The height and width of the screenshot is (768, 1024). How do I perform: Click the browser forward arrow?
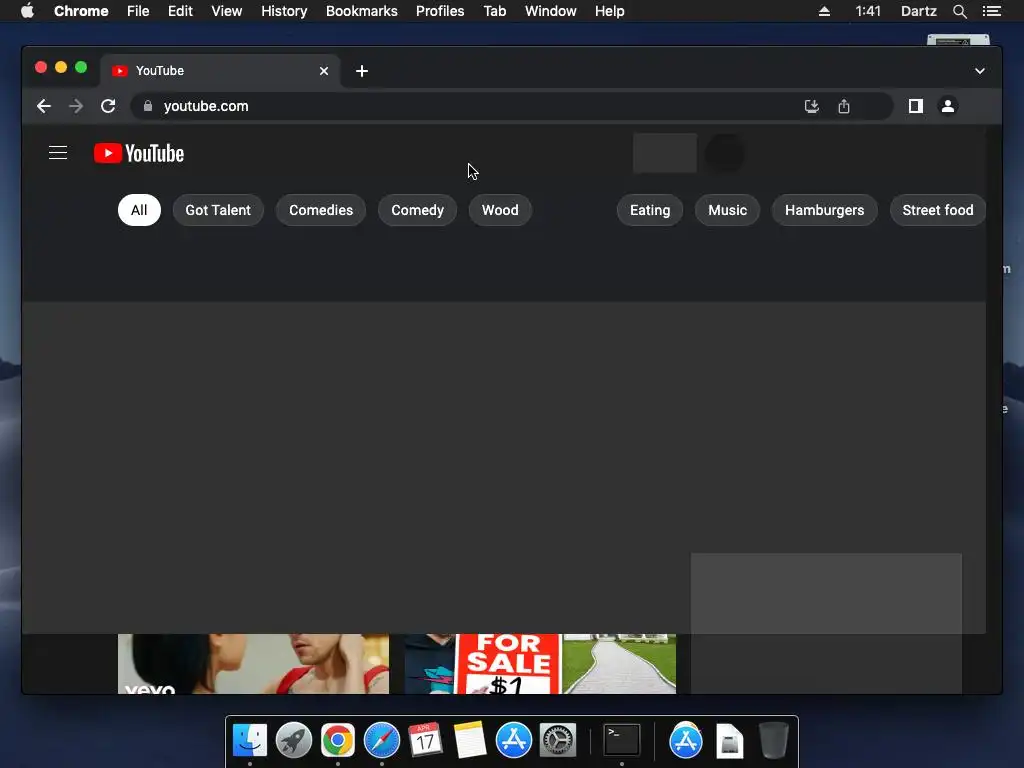pyautogui.click(x=76, y=106)
